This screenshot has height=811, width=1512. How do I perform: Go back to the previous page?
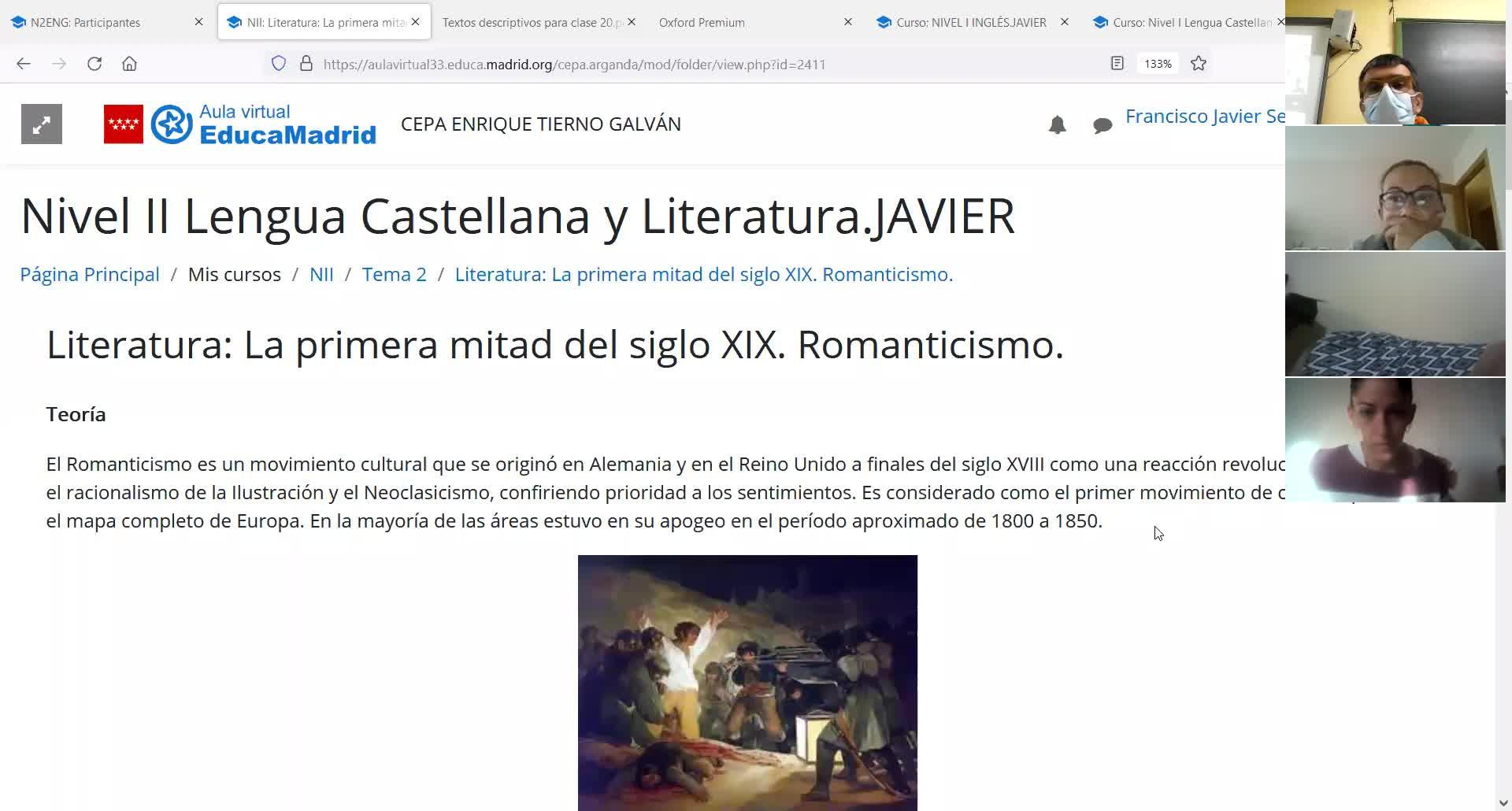coord(24,64)
